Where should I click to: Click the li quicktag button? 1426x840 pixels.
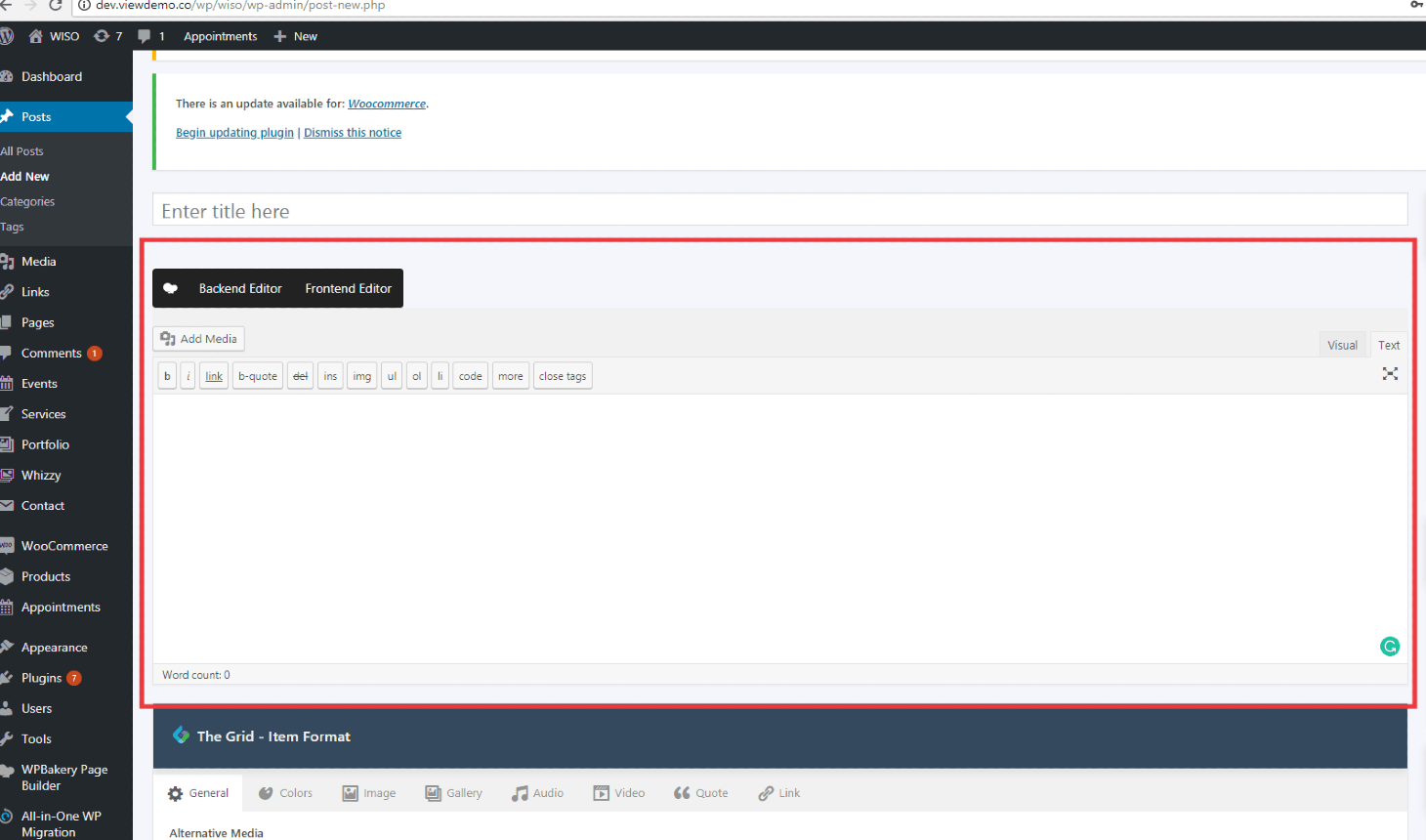click(440, 376)
